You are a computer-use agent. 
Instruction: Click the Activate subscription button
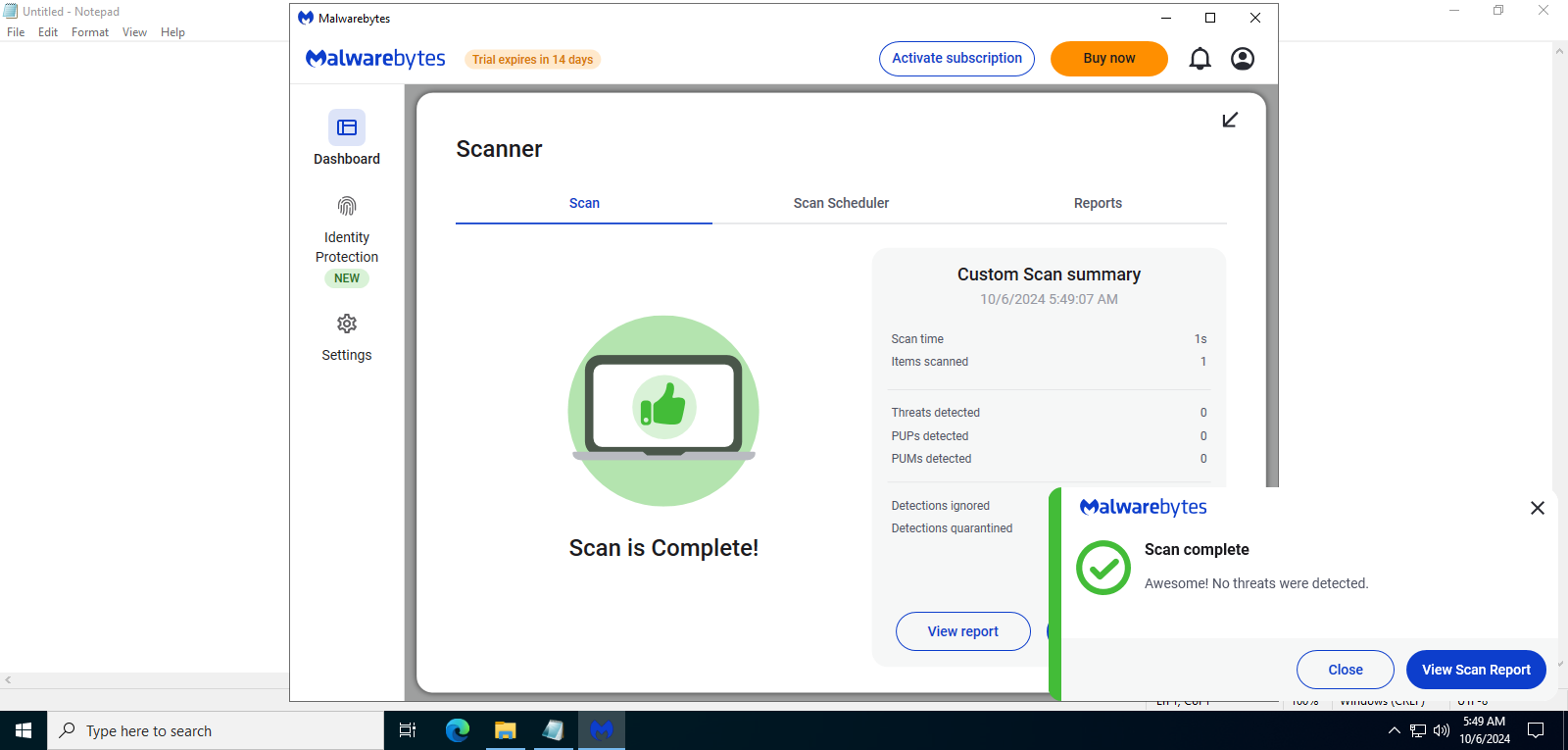click(956, 59)
